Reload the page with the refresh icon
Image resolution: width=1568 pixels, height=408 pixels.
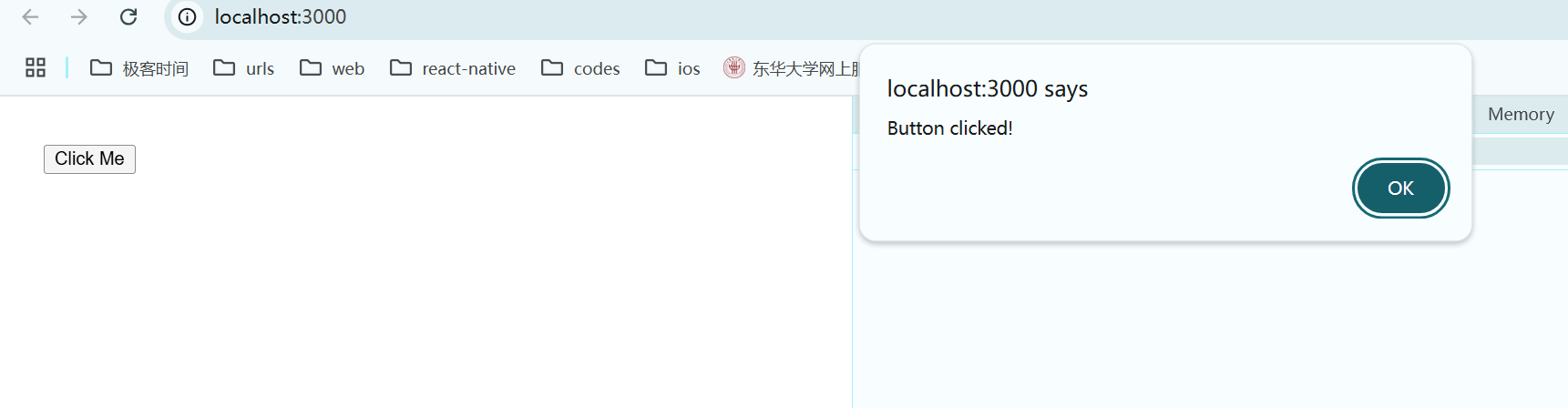(128, 17)
